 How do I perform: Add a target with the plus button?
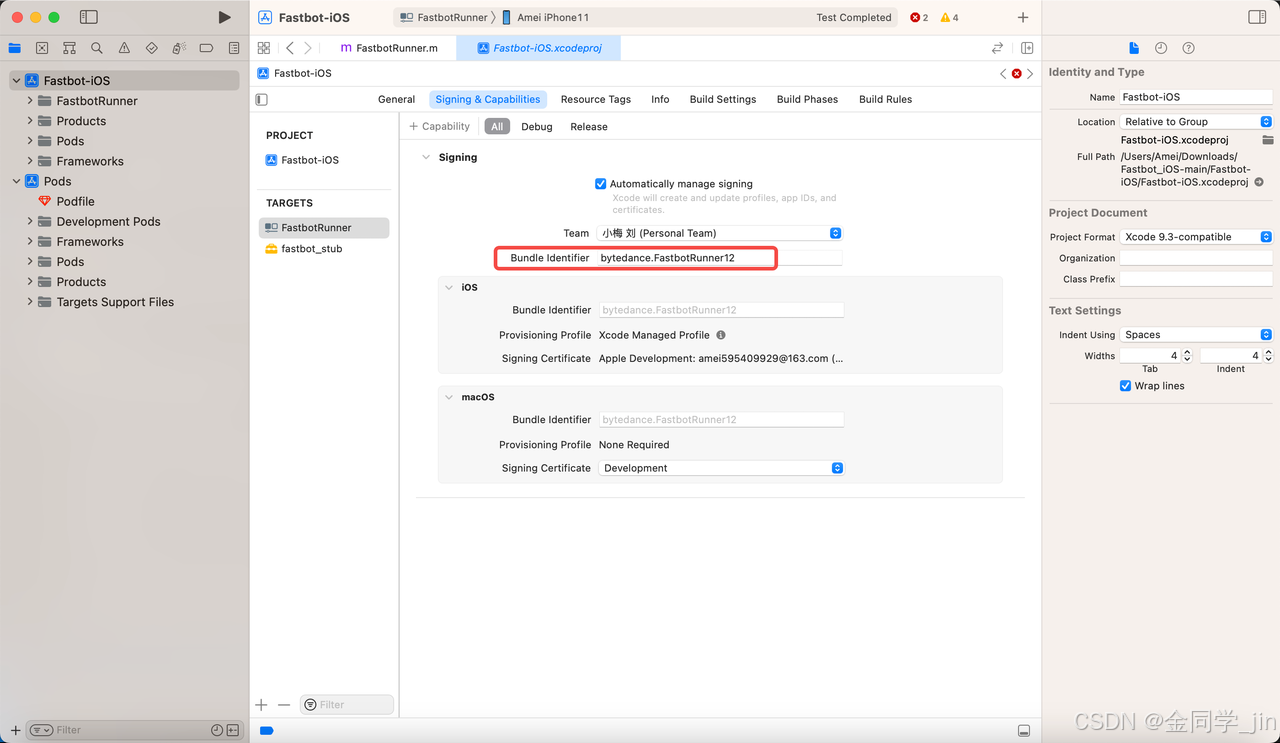[x=262, y=705]
